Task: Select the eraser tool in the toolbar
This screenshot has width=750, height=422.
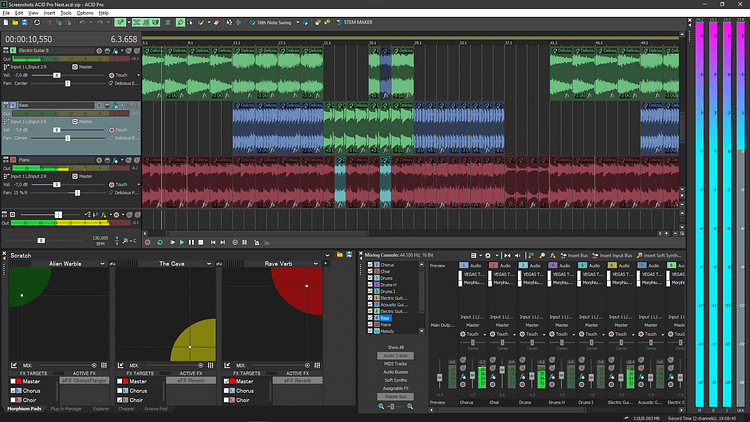Action: coord(216,22)
